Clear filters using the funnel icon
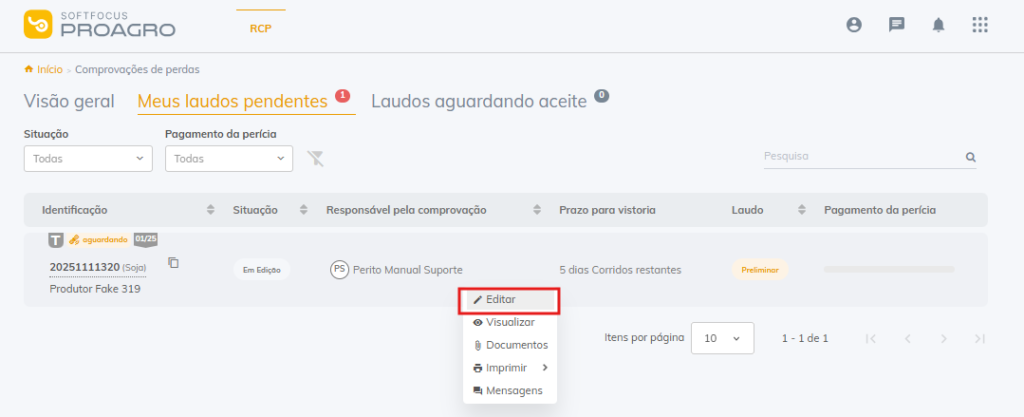This screenshot has height=417, width=1024. [316, 158]
